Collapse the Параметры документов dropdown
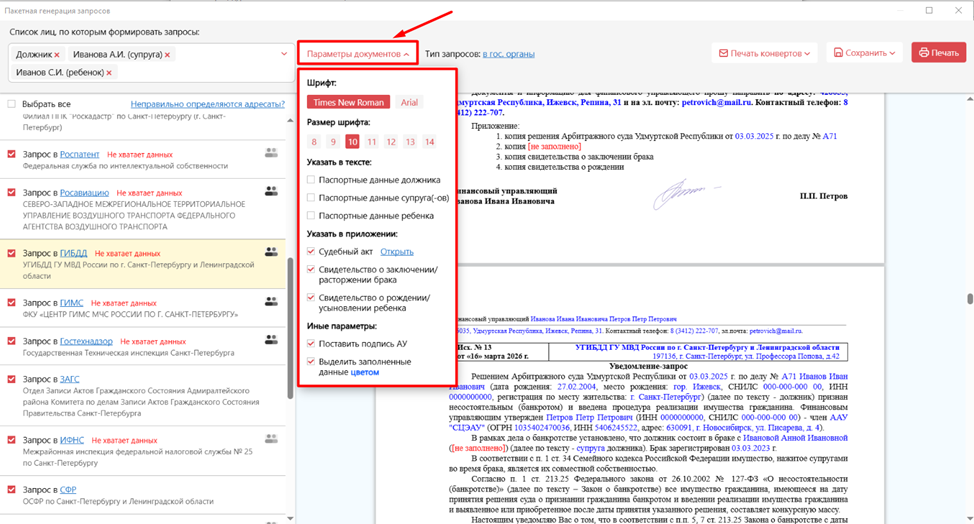This screenshot has height=524, width=974. [x=357, y=53]
